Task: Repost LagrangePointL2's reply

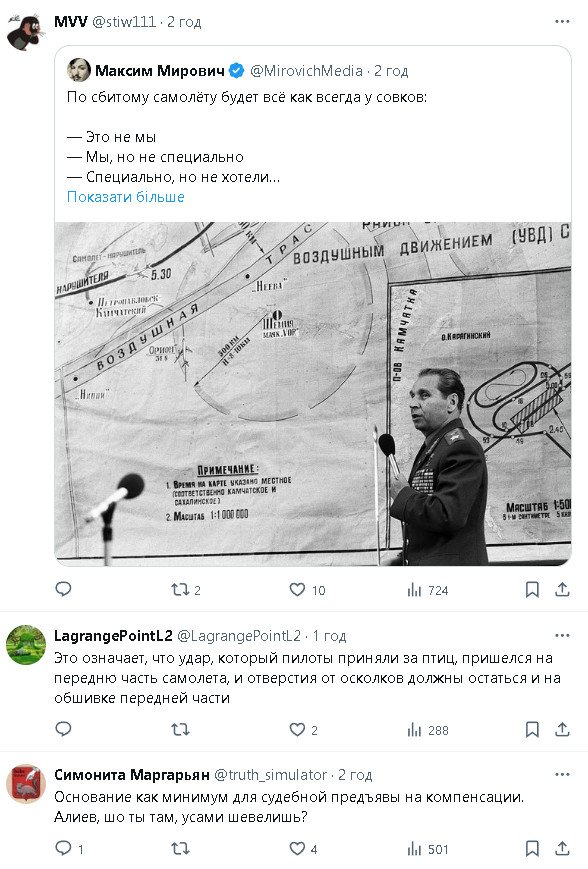Action: click(180, 729)
